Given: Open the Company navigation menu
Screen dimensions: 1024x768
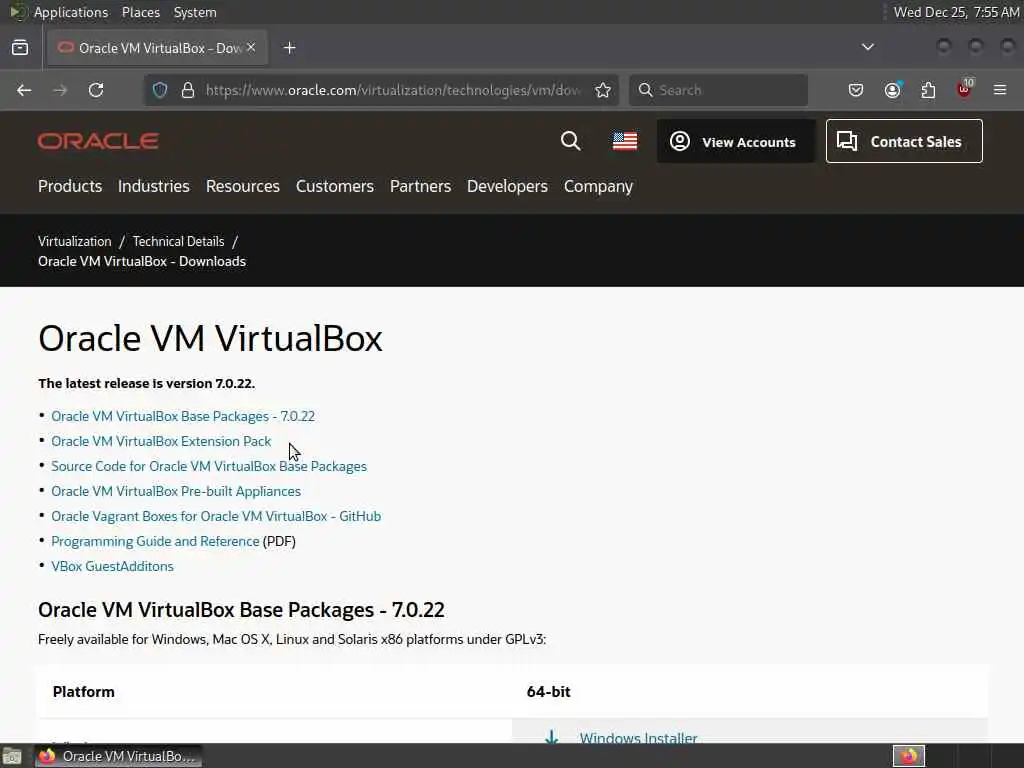Looking at the screenshot, I should click(598, 186).
